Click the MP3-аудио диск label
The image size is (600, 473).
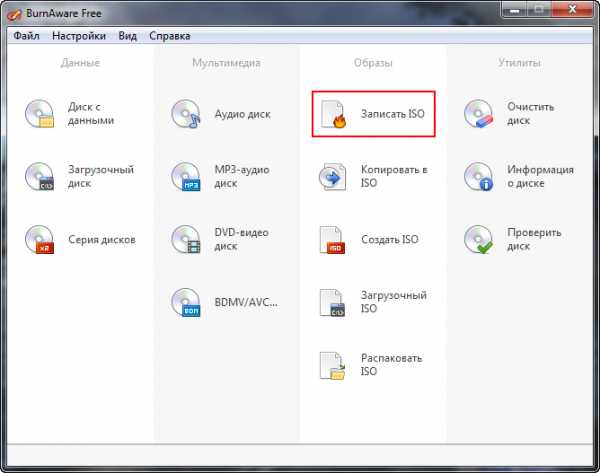point(242,176)
